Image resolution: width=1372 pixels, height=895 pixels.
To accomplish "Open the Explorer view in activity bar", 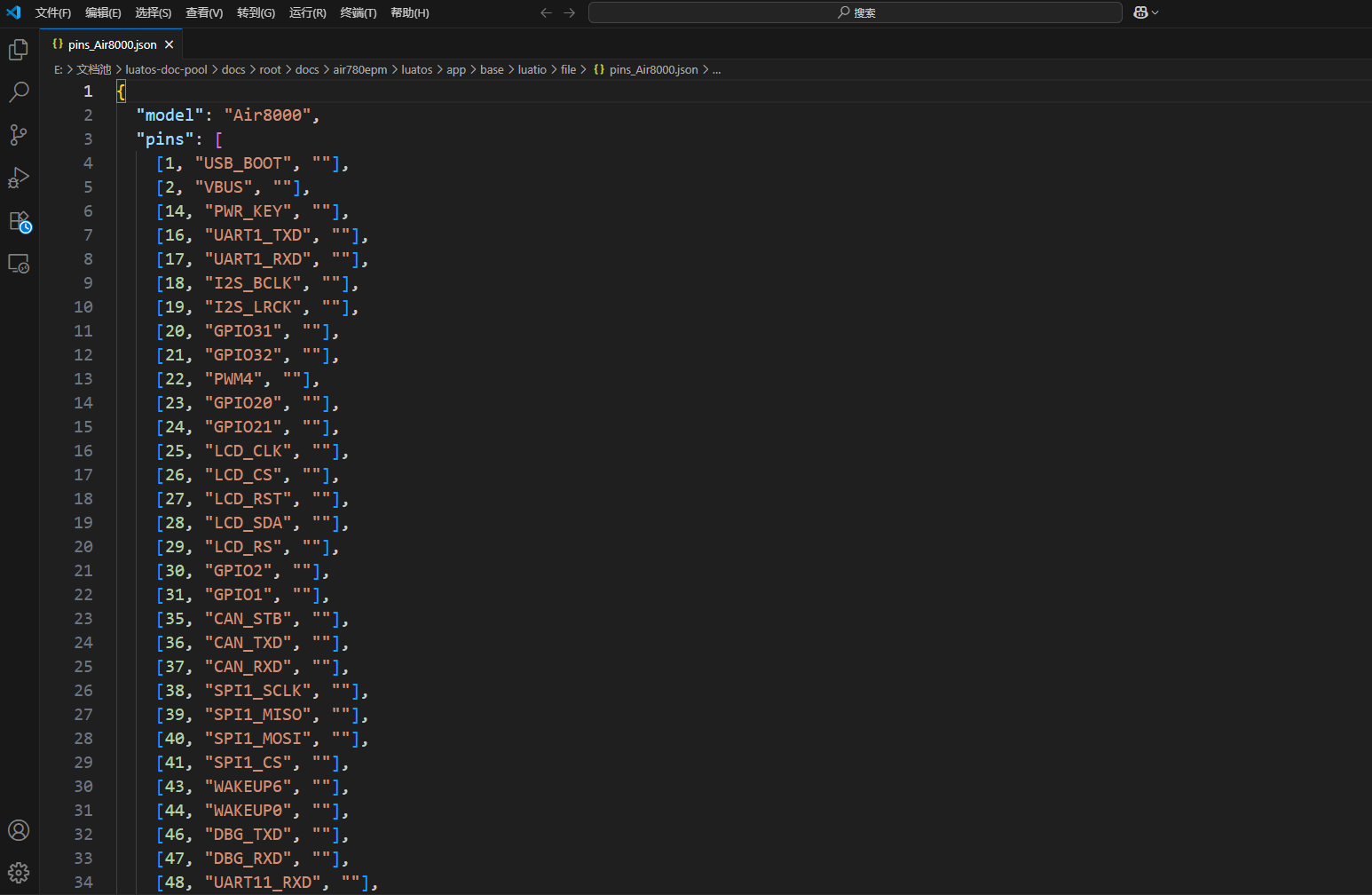I will tap(19, 50).
